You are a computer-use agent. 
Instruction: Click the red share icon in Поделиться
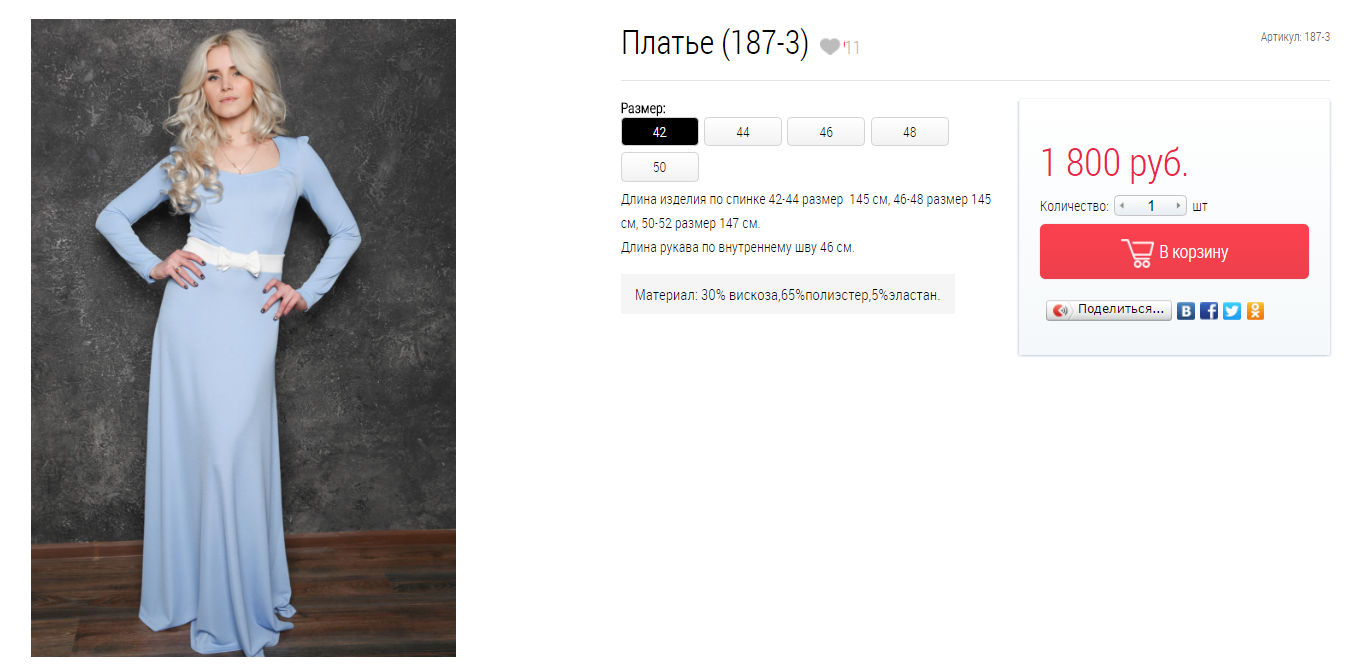click(1061, 311)
